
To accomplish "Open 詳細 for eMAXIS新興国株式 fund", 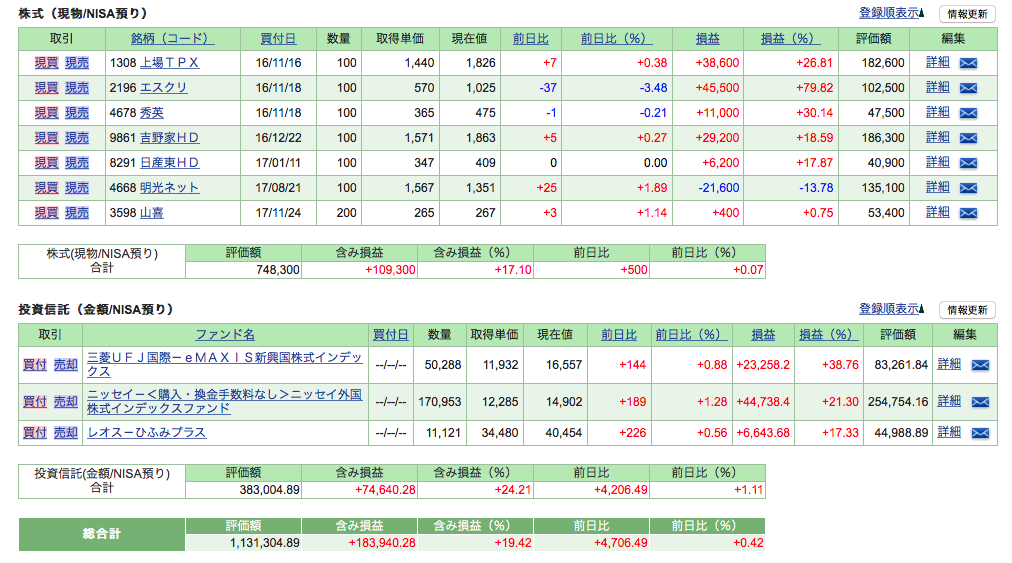I will (949, 364).
